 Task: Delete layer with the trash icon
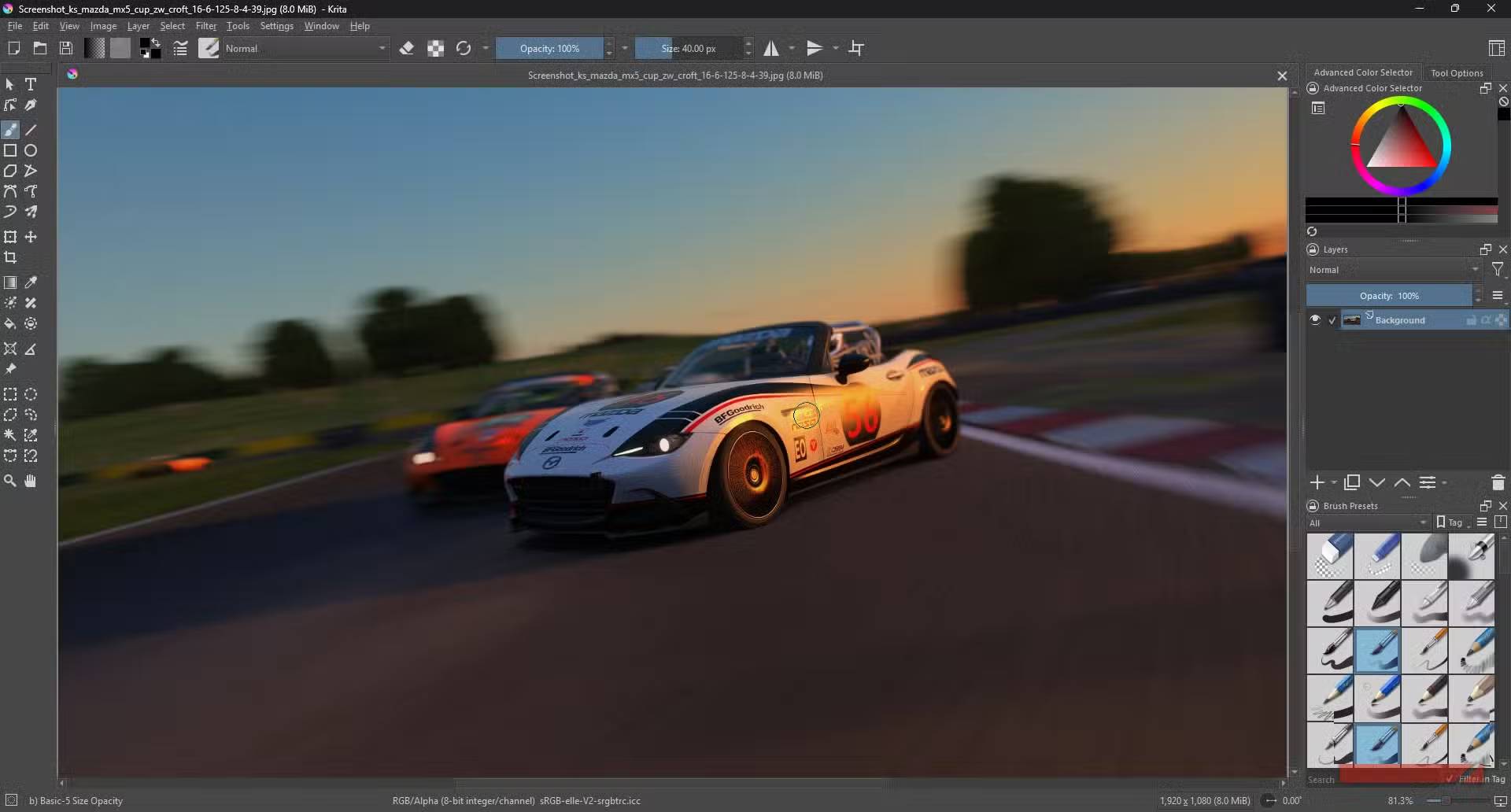click(1498, 482)
